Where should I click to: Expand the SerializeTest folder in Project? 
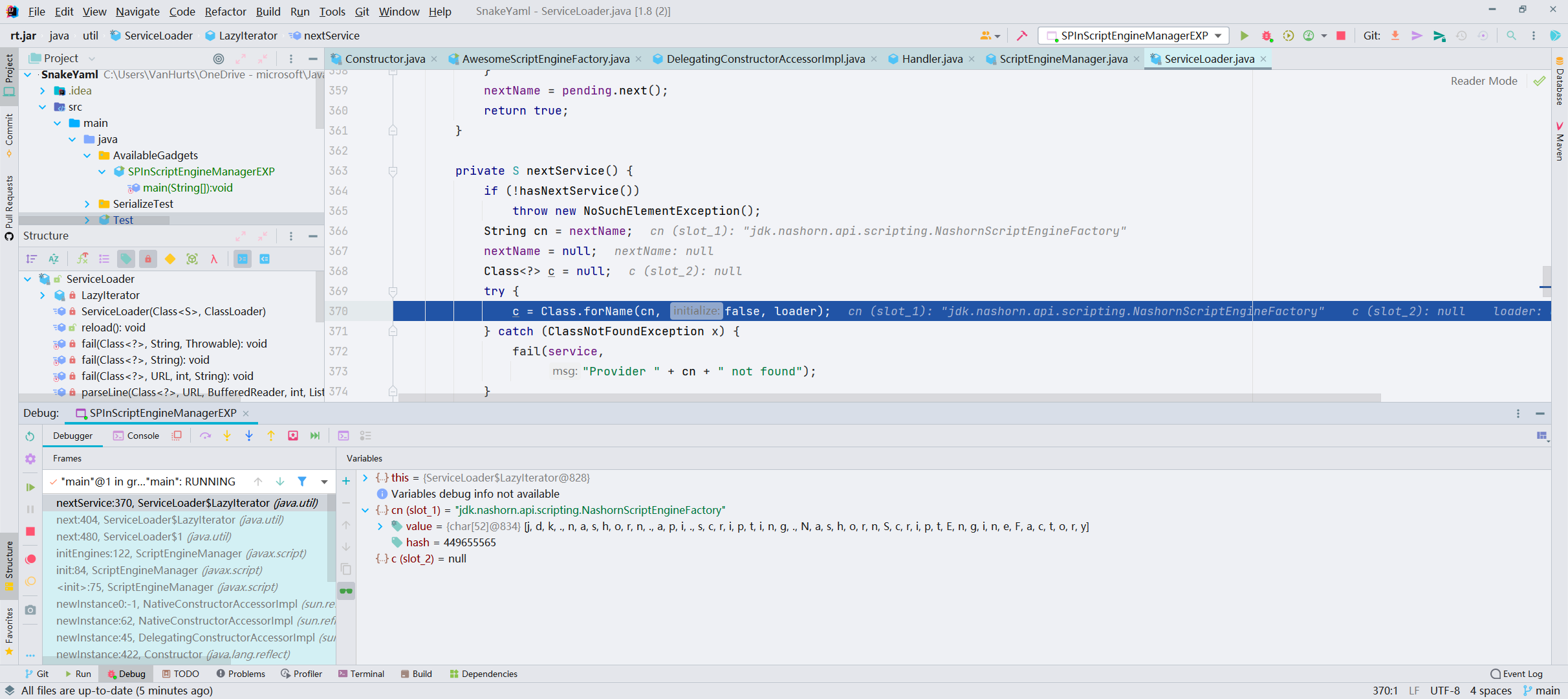click(89, 203)
